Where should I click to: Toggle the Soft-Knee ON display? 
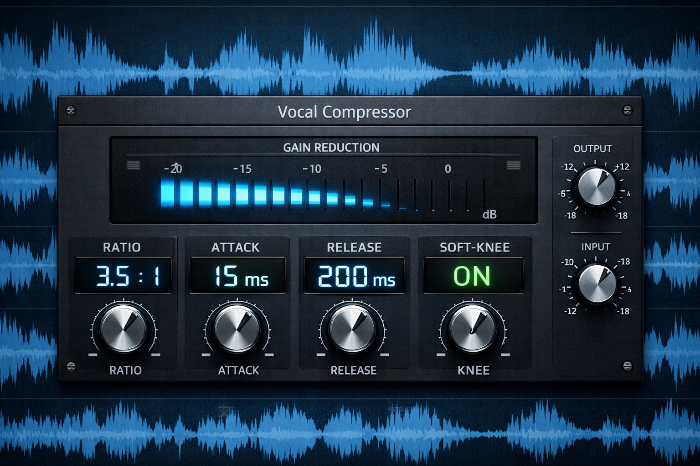click(x=473, y=275)
